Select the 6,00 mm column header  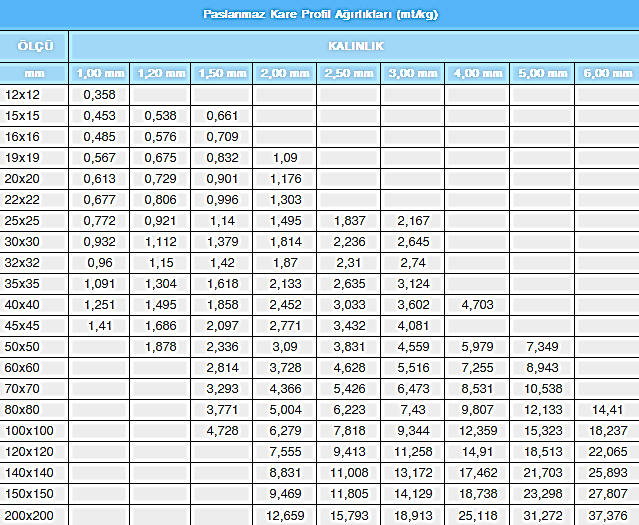(606, 73)
